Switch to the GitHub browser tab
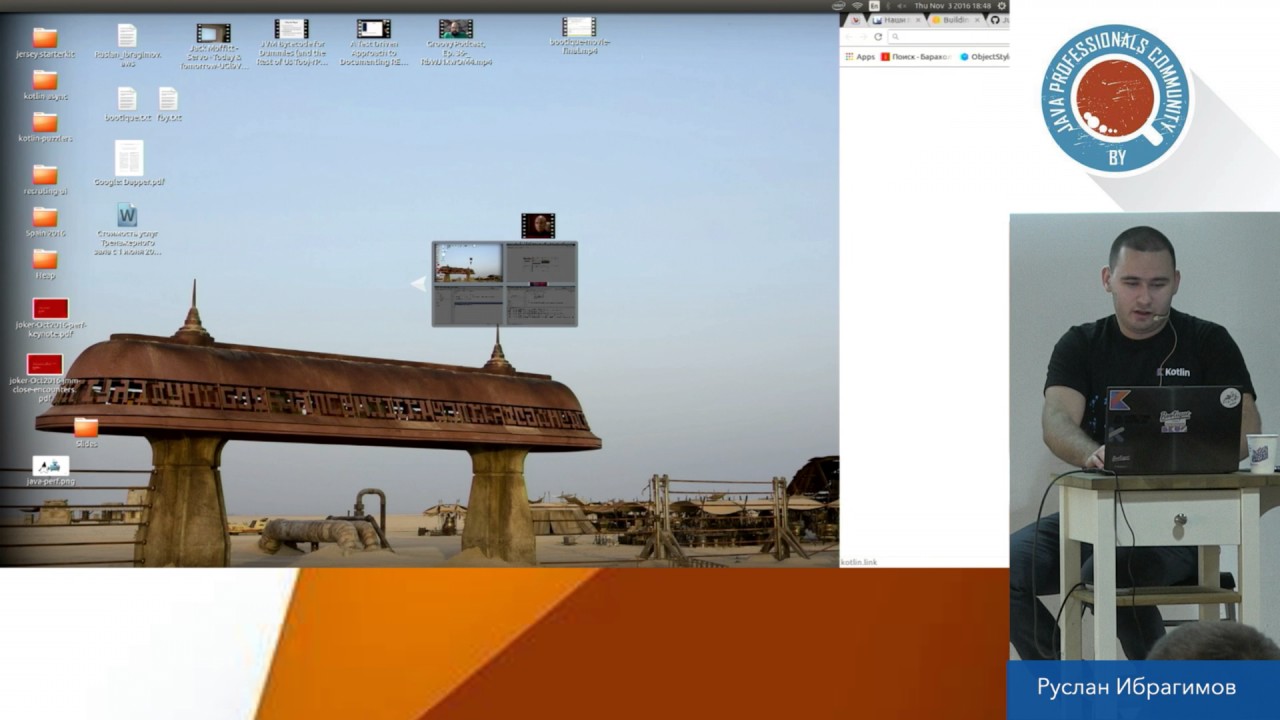The image size is (1280, 720). point(998,20)
